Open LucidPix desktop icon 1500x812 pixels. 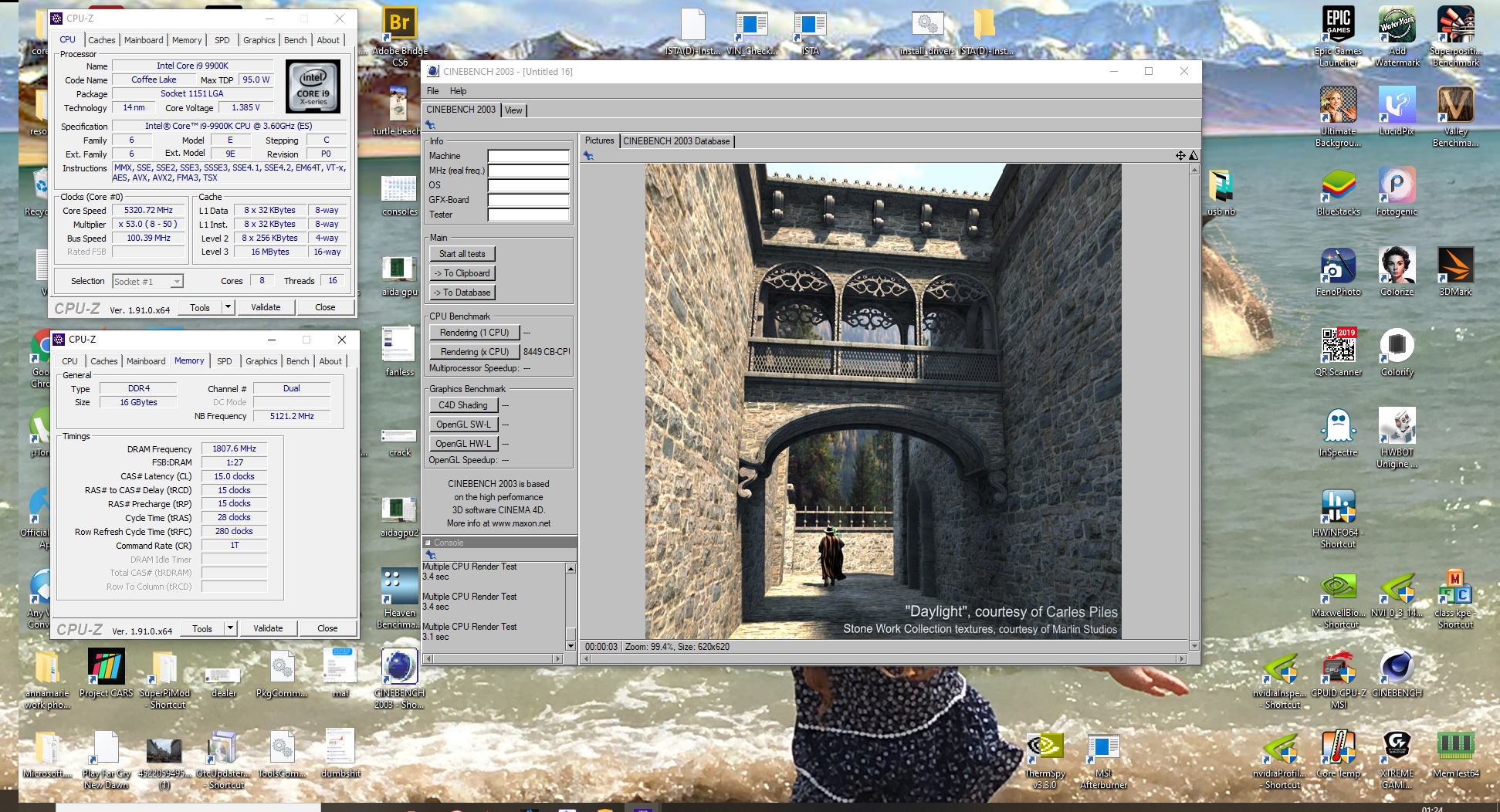[x=1397, y=110]
